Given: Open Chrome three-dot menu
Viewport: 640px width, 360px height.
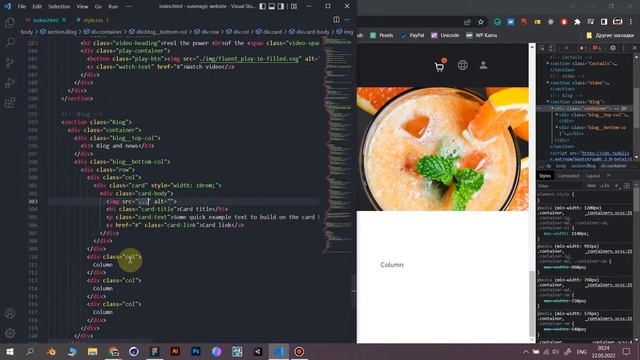Looking at the screenshot, I should [x=631, y=22].
